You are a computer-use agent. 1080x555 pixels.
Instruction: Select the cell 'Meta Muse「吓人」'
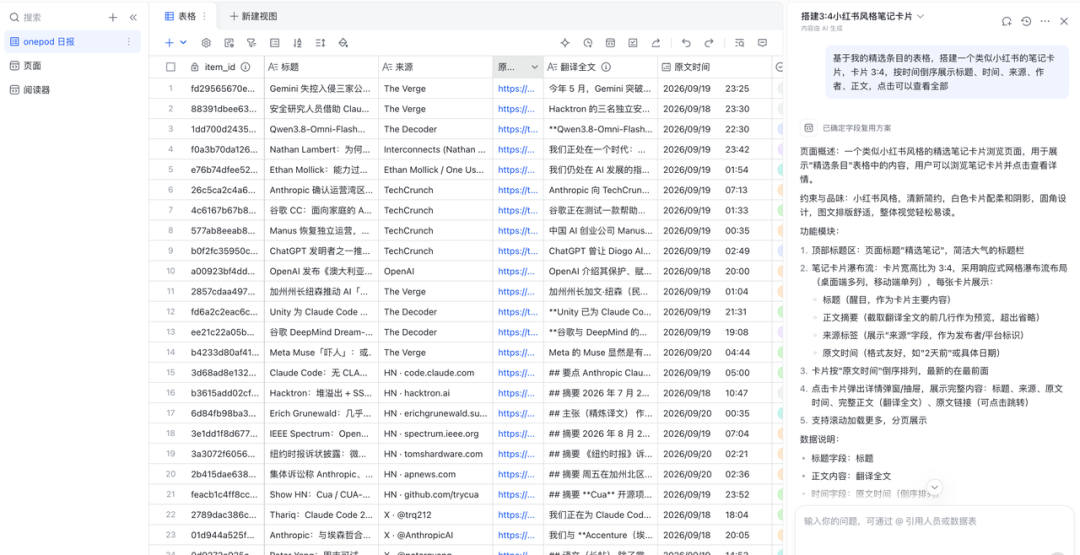tap(322, 353)
